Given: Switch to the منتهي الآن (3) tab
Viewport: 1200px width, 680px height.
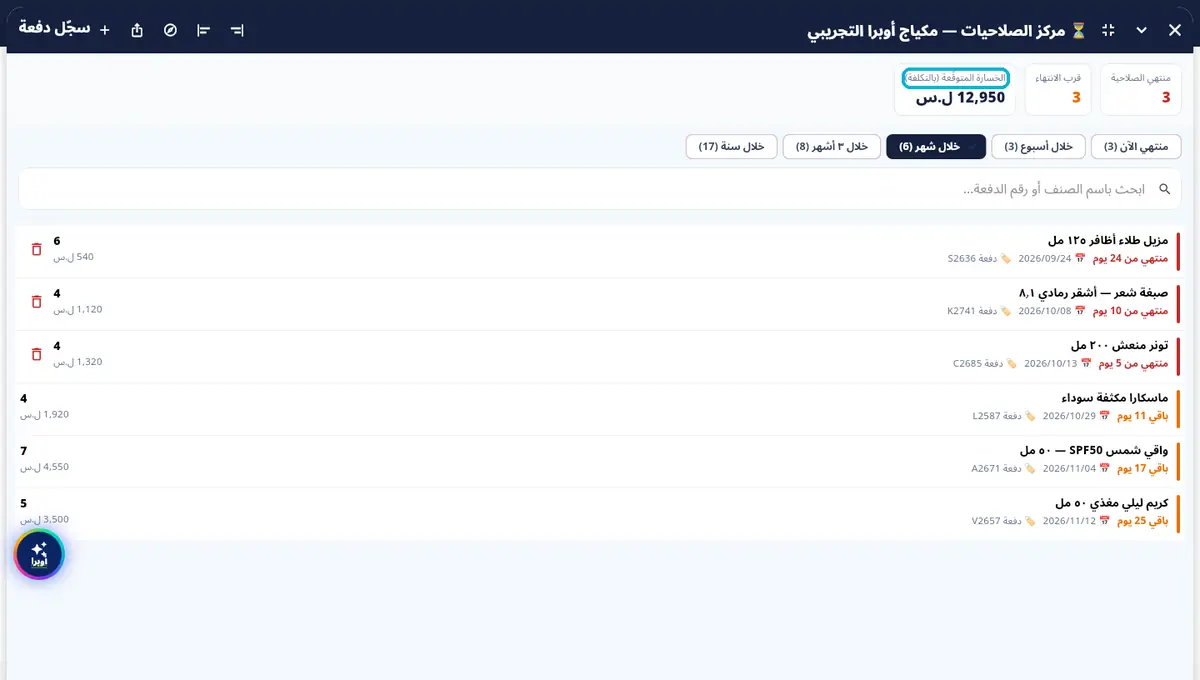Looking at the screenshot, I should (1136, 147).
